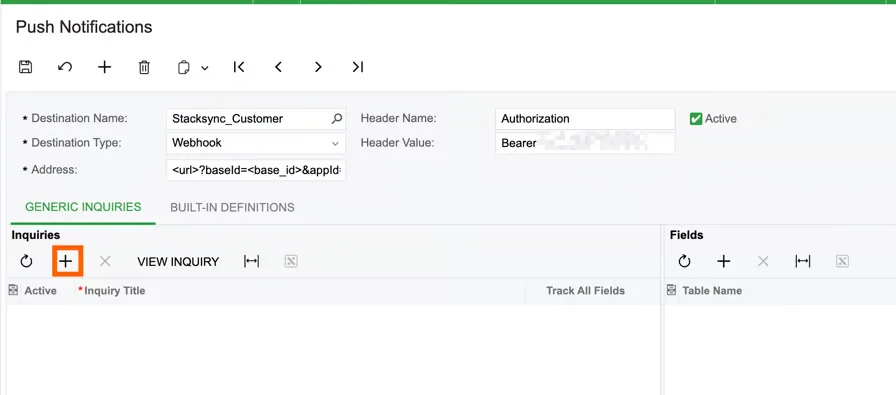Undo changes with the cancel arrow icon
The image size is (896, 395).
tap(65, 67)
